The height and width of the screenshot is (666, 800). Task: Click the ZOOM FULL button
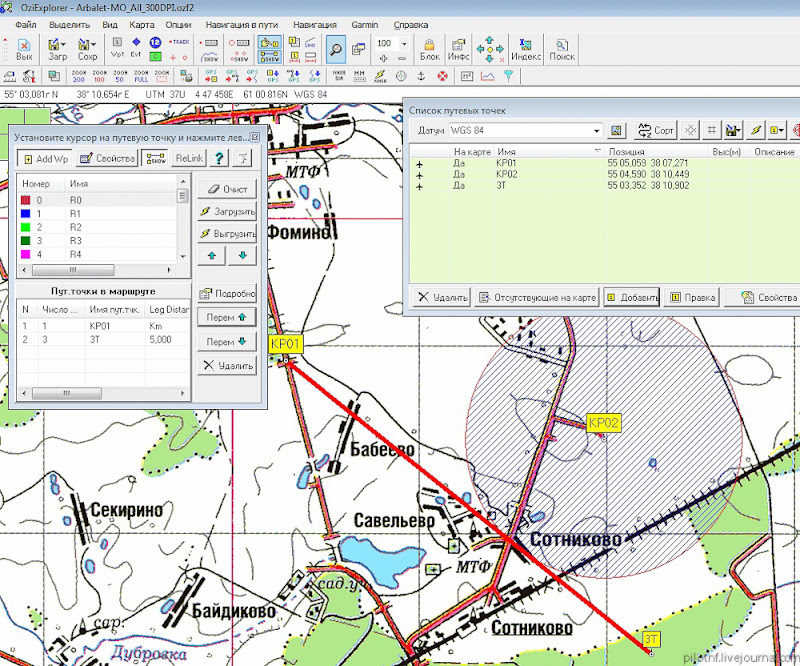coord(141,77)
